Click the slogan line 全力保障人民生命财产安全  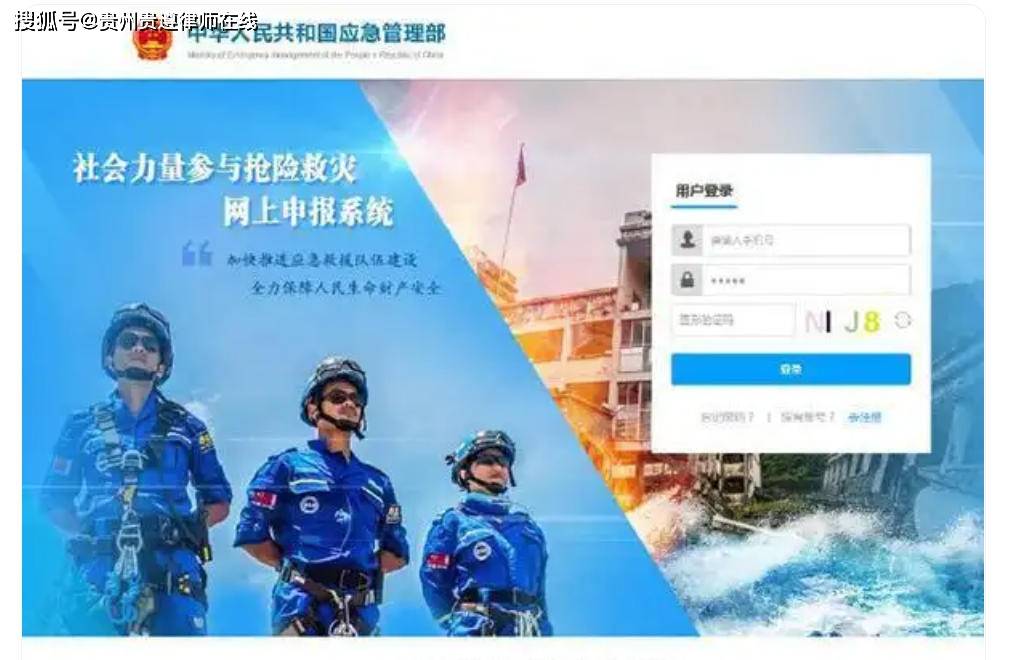point(346,288)
